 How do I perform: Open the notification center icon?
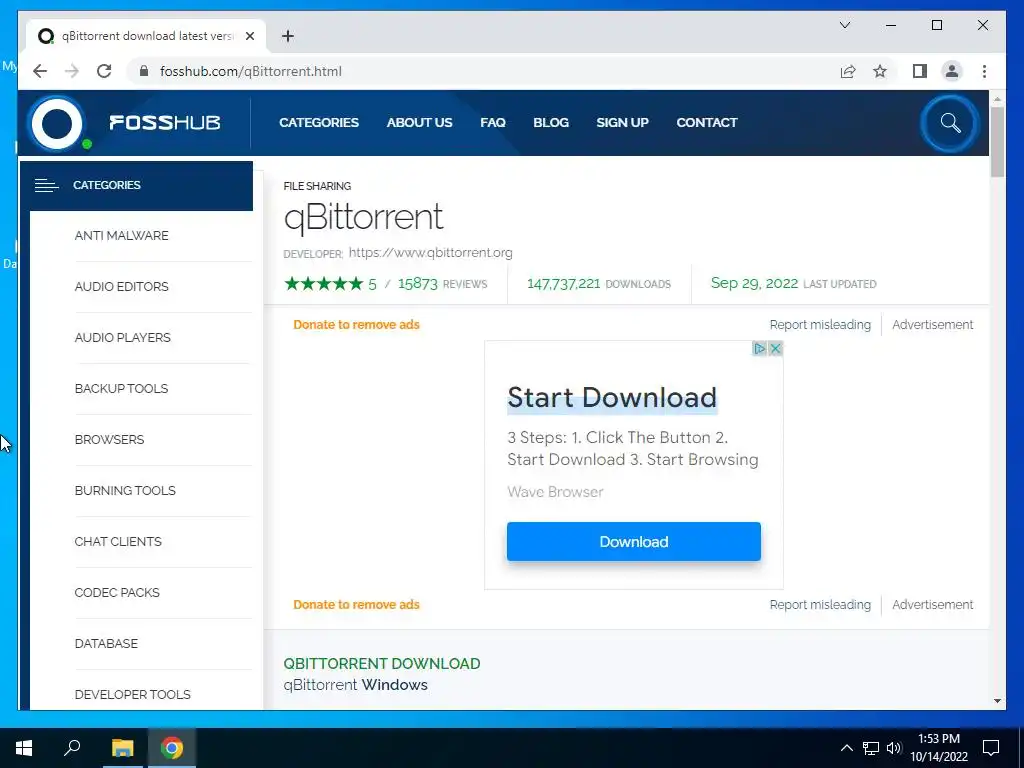coord(991,748)
